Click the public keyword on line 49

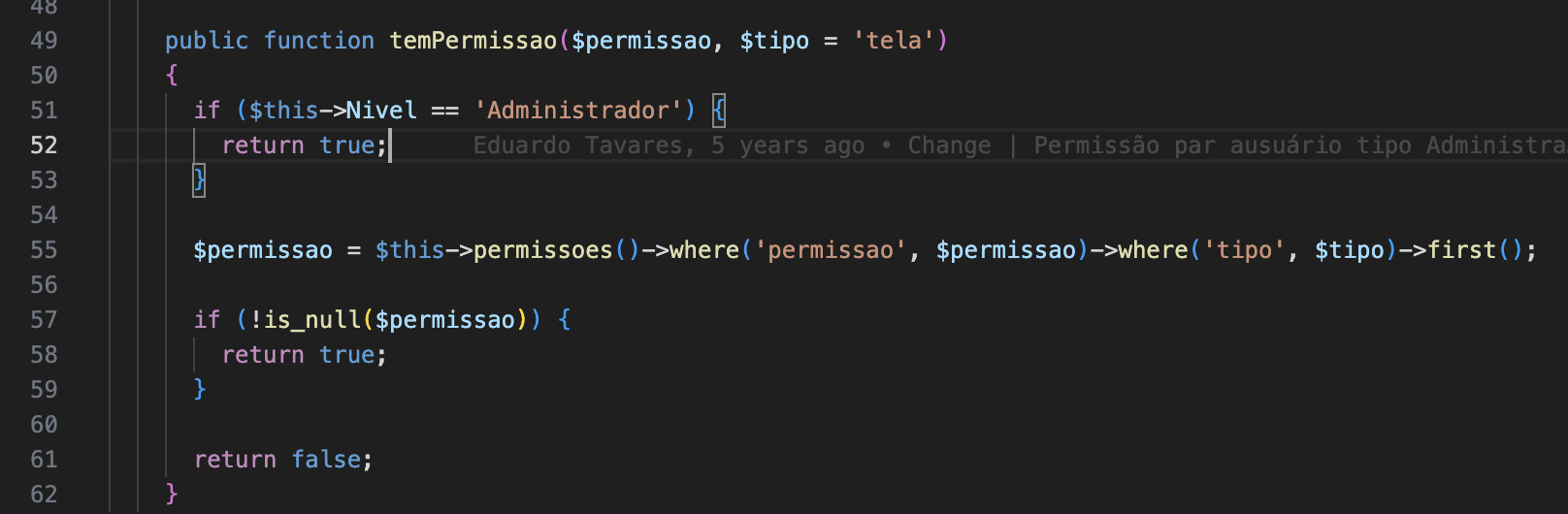[207, 41]
